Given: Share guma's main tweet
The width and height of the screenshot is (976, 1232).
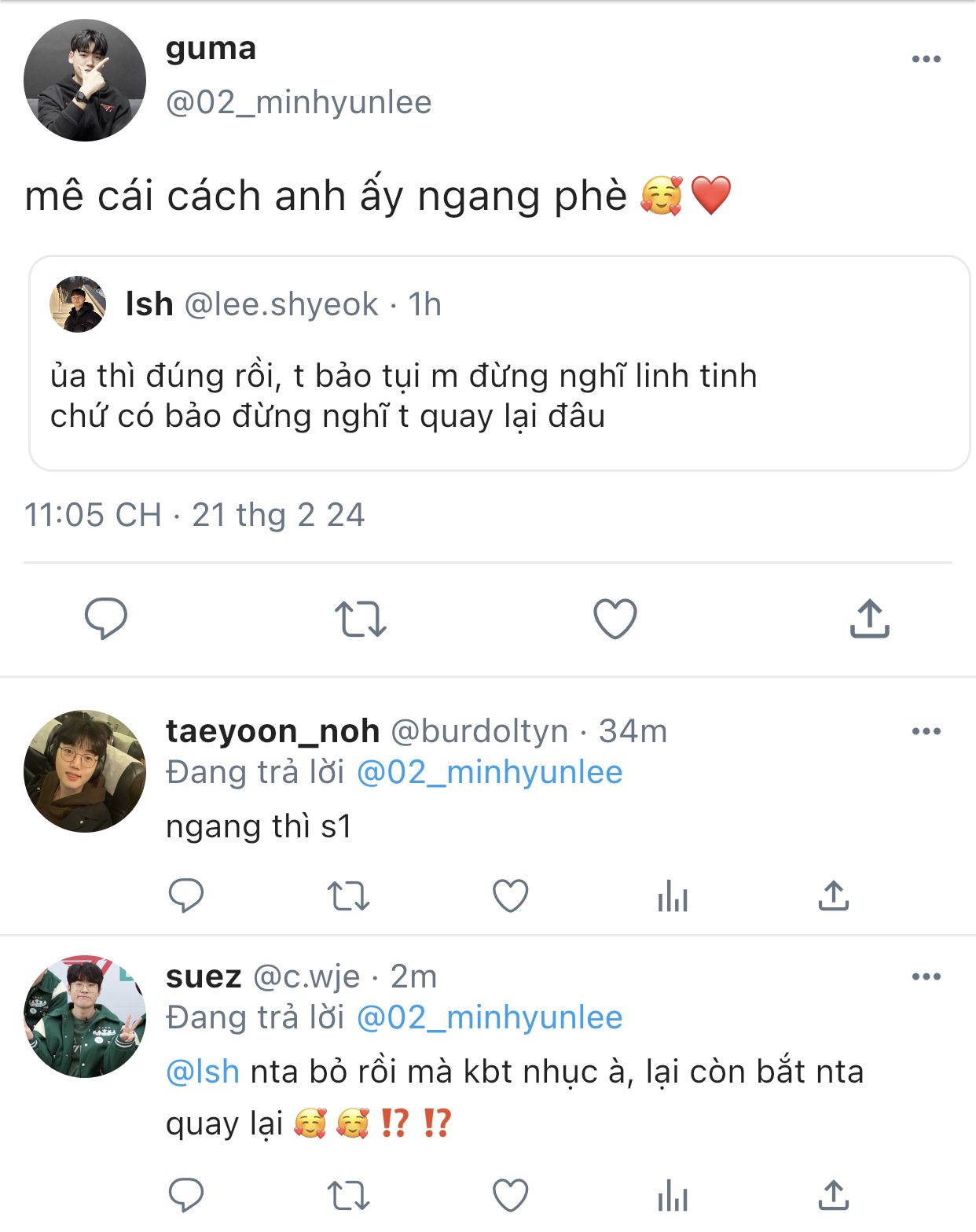Looking at the screenshot, I should pos(869,618).
